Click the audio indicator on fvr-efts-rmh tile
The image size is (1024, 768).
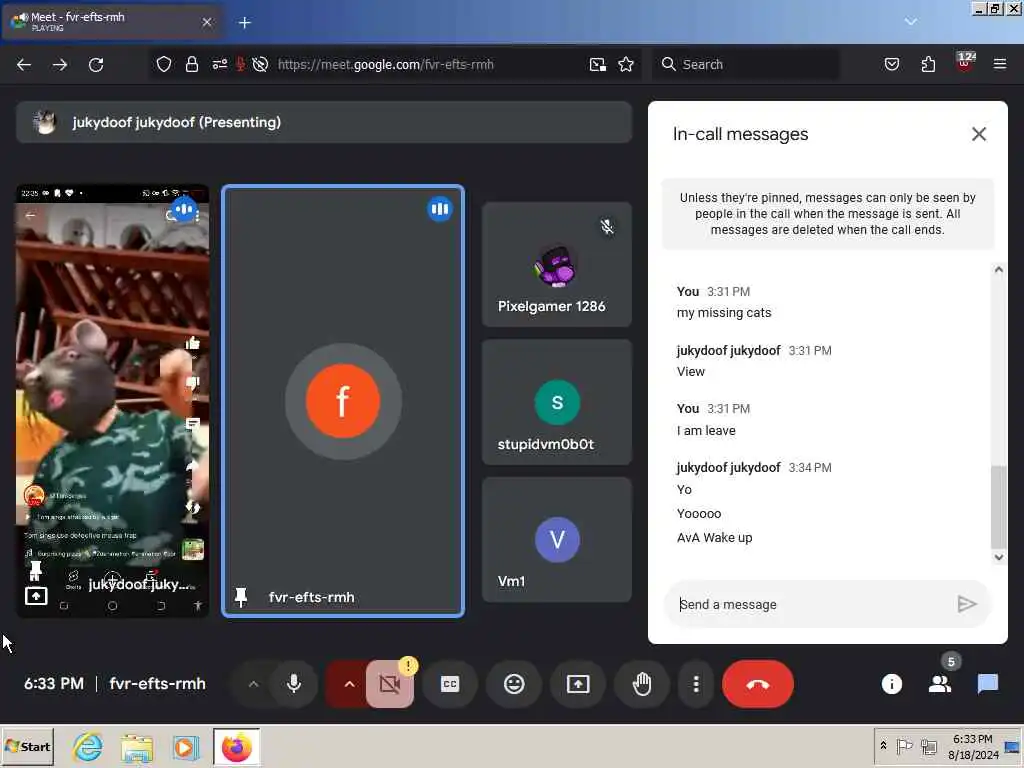point(440,209)
